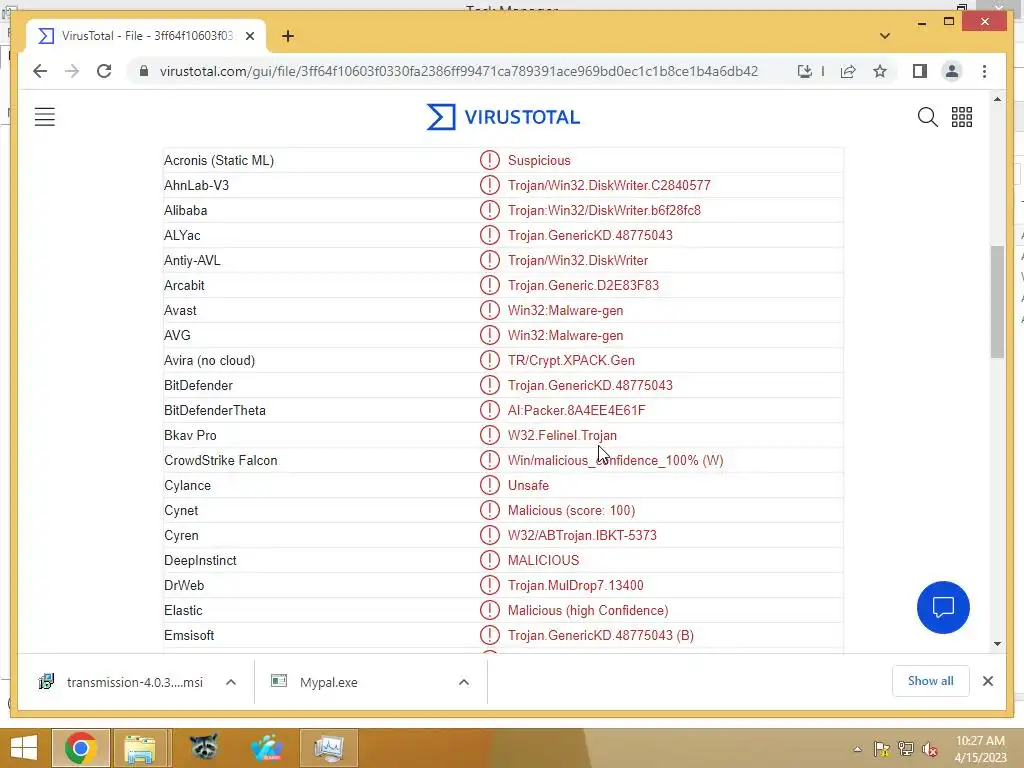Screen dimensions: 1024x768
Task: Open the VirusTotal hamburger menu
Action: [x=44, y=117]
